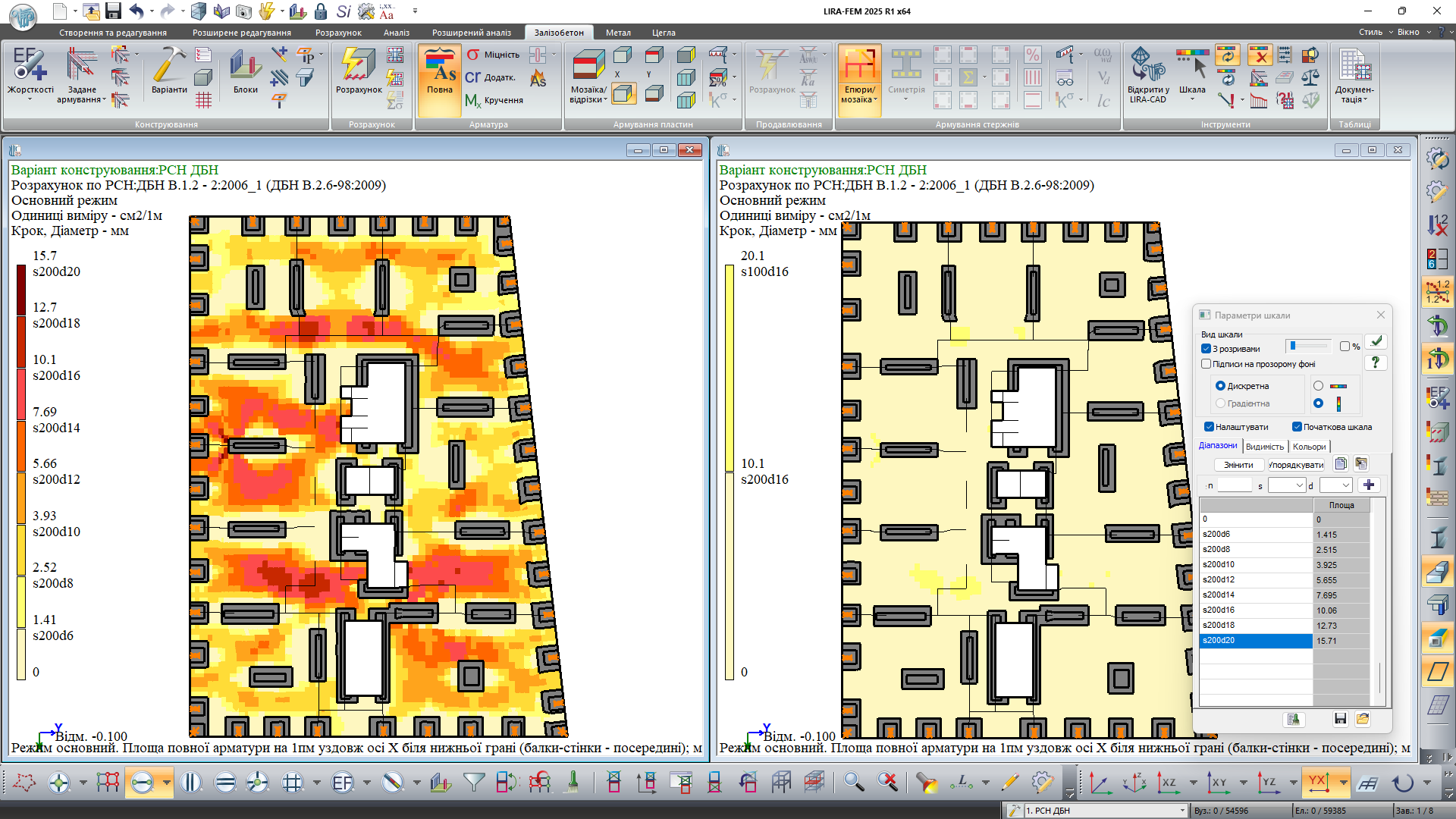
Task: Click the Упорядкувати button
Action: pos(1296,465)
